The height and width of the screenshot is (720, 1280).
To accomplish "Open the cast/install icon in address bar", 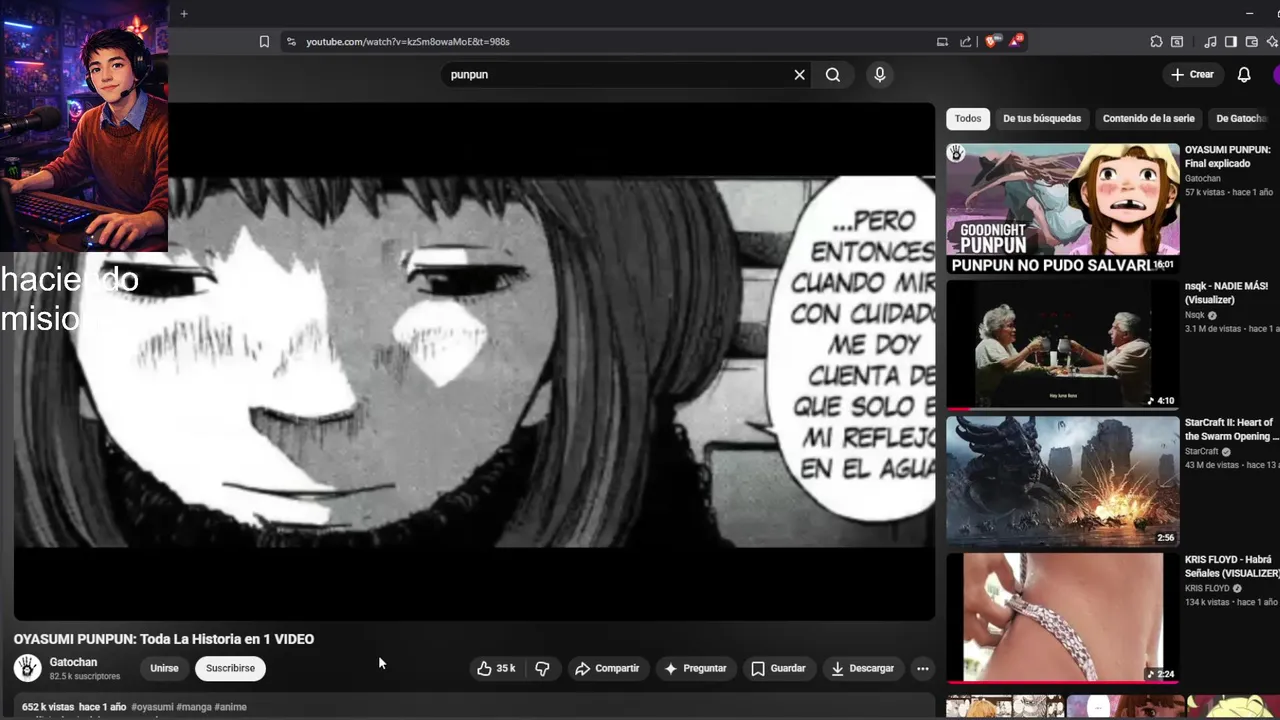I will pos(942,42).
